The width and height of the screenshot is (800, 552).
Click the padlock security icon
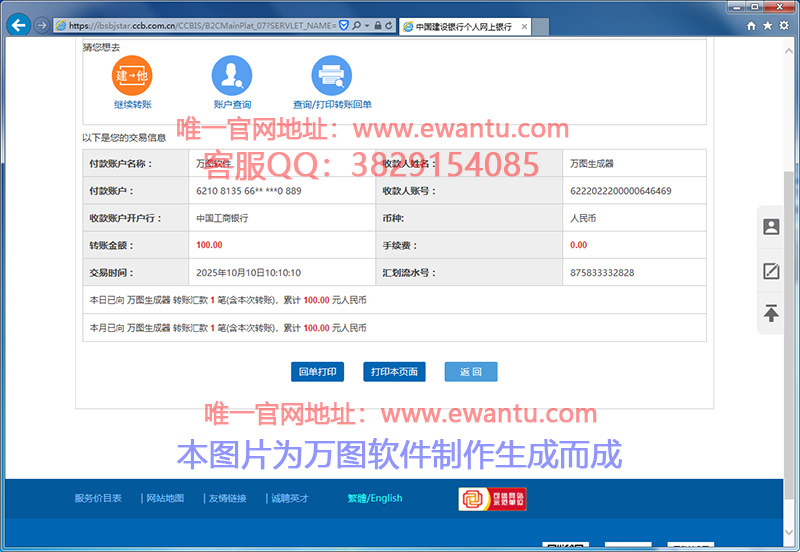(378, 26)
